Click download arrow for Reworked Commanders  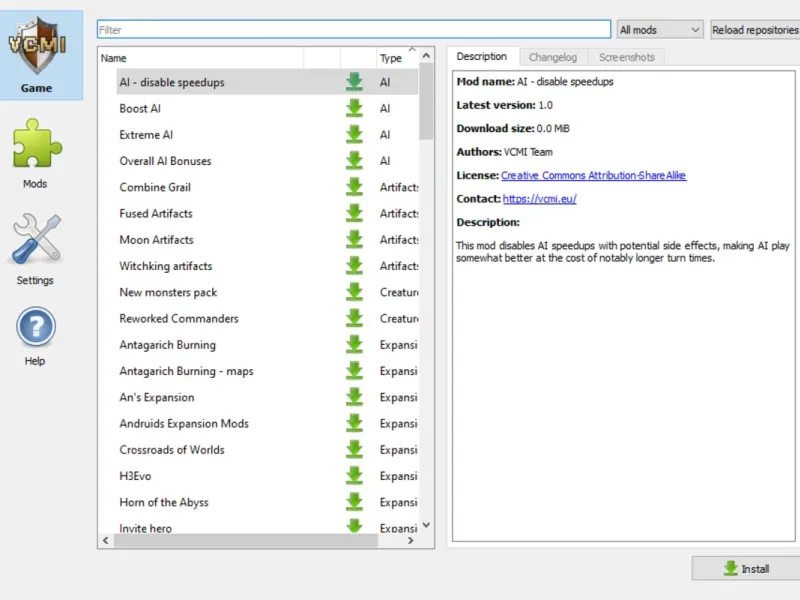pyautogui.click(x=354, y=318)
